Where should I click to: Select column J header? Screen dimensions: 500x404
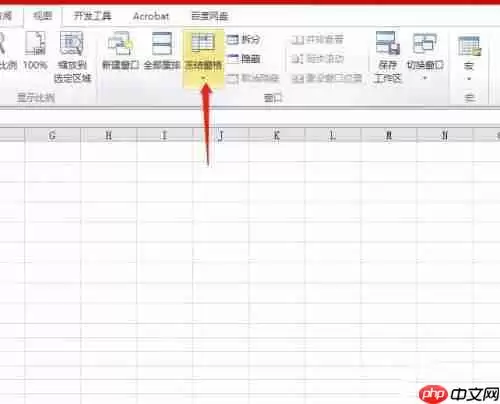(221, 135)
